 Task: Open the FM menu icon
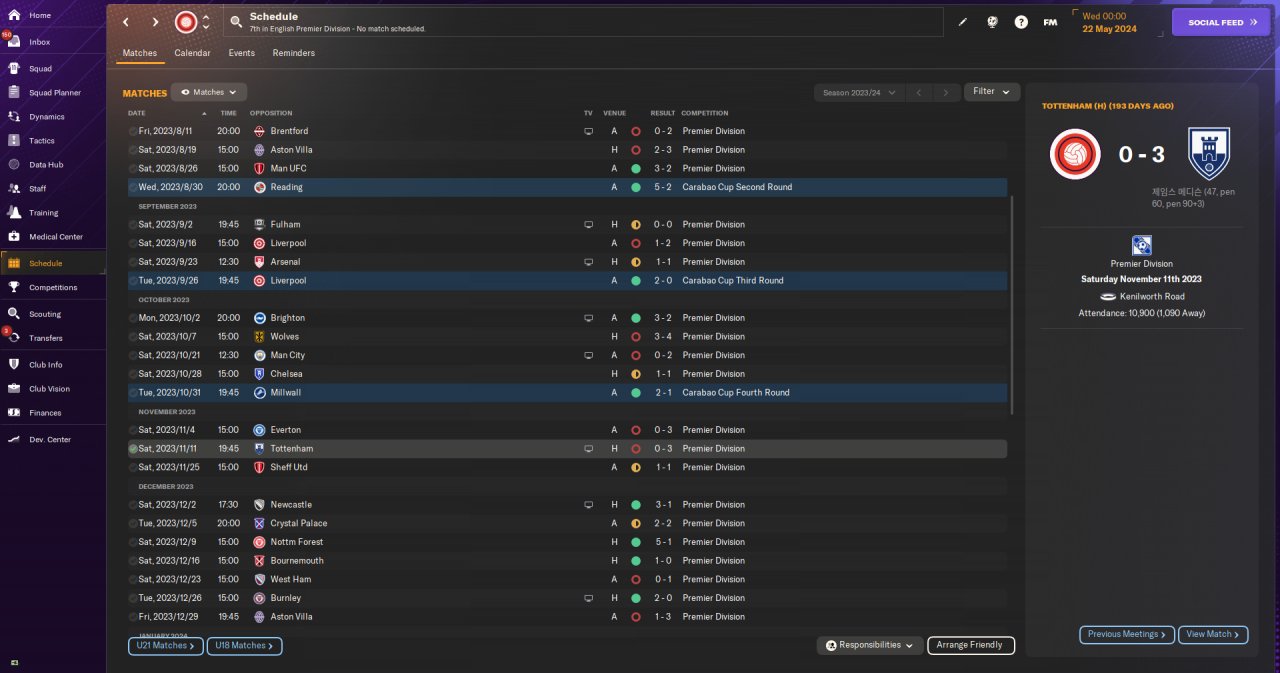1050,22
